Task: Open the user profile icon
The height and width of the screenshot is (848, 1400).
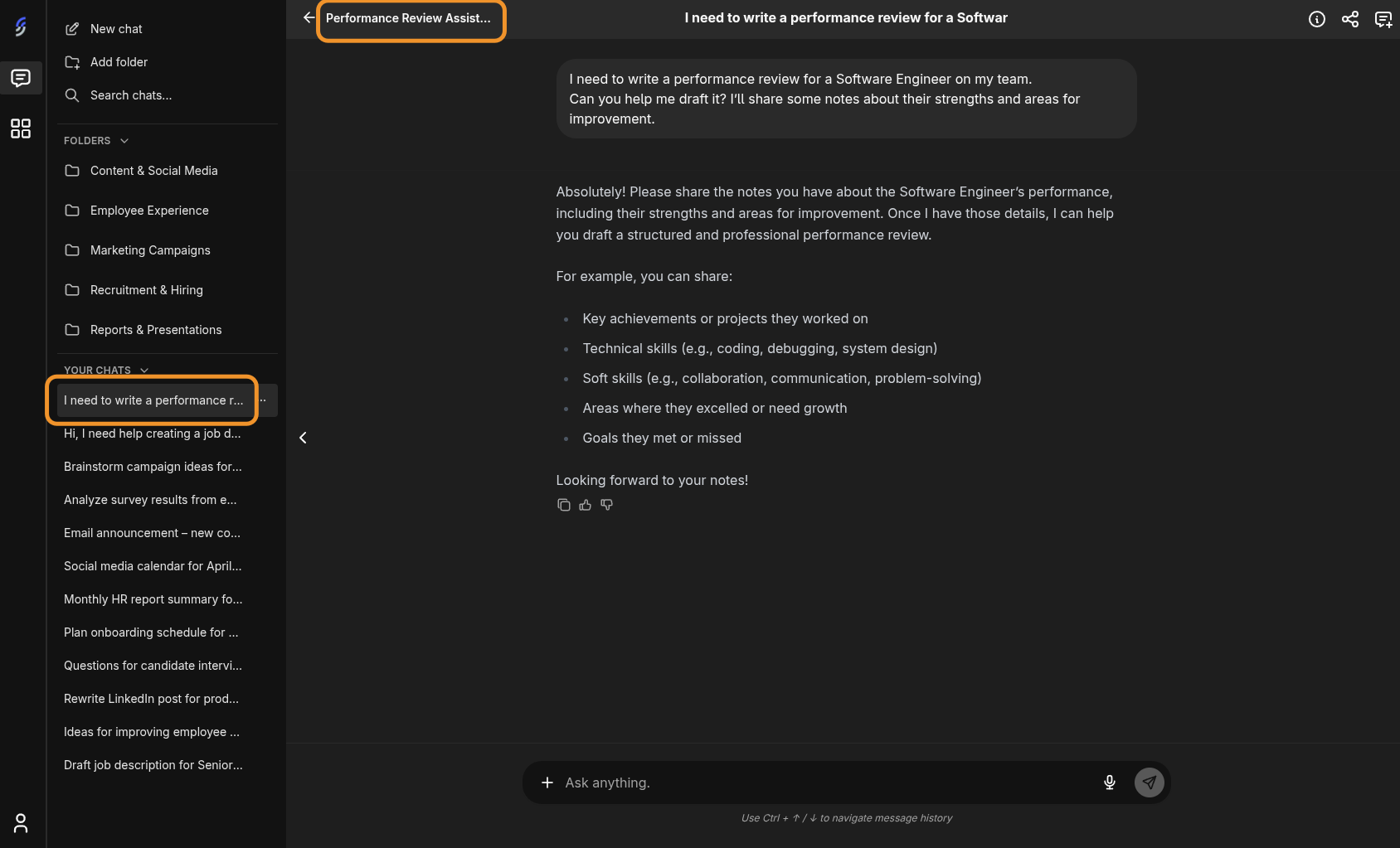Action: pos(21,822)
